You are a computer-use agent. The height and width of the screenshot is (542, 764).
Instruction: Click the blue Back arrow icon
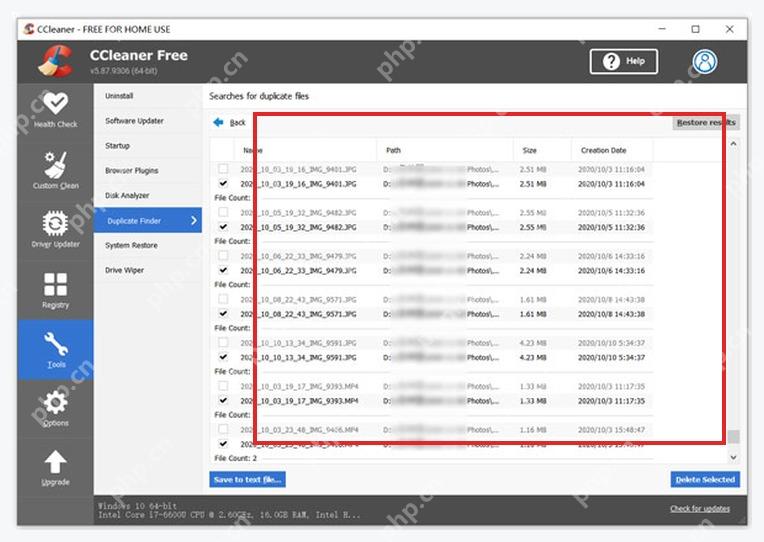point(218,122)
